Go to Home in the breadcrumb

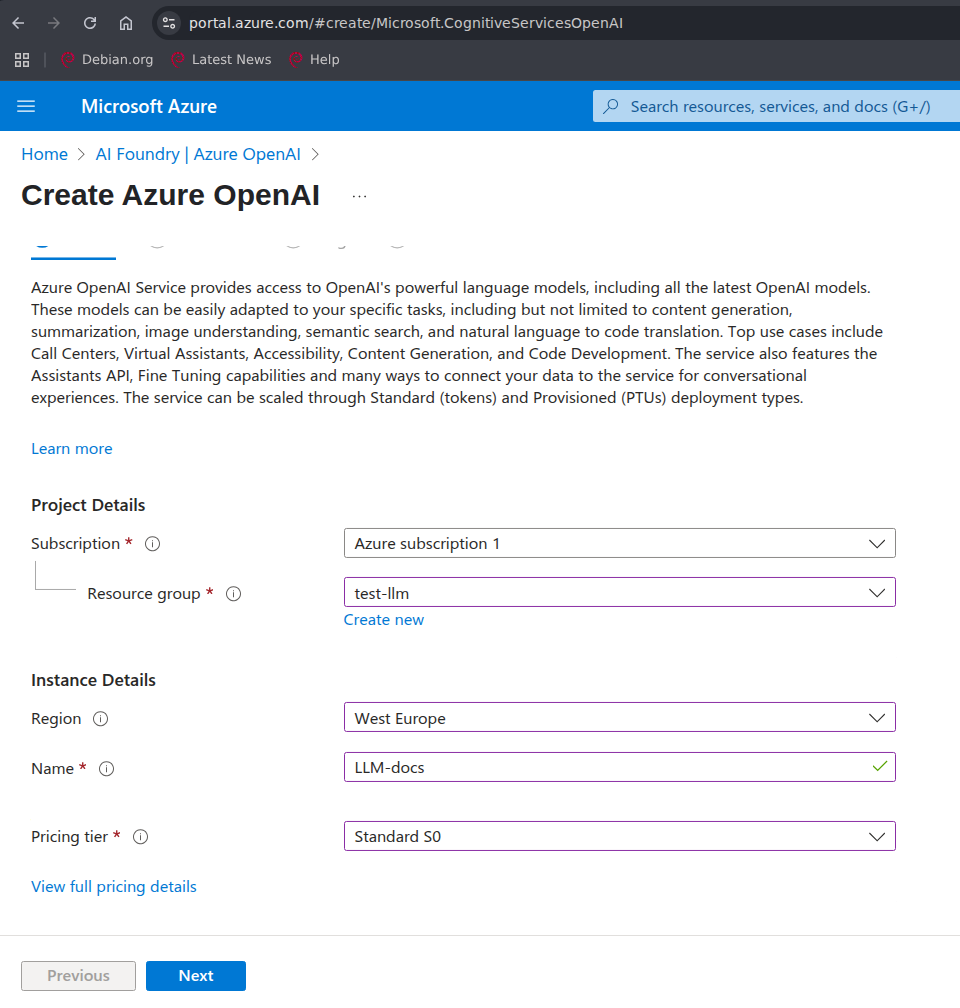point(44,154)
